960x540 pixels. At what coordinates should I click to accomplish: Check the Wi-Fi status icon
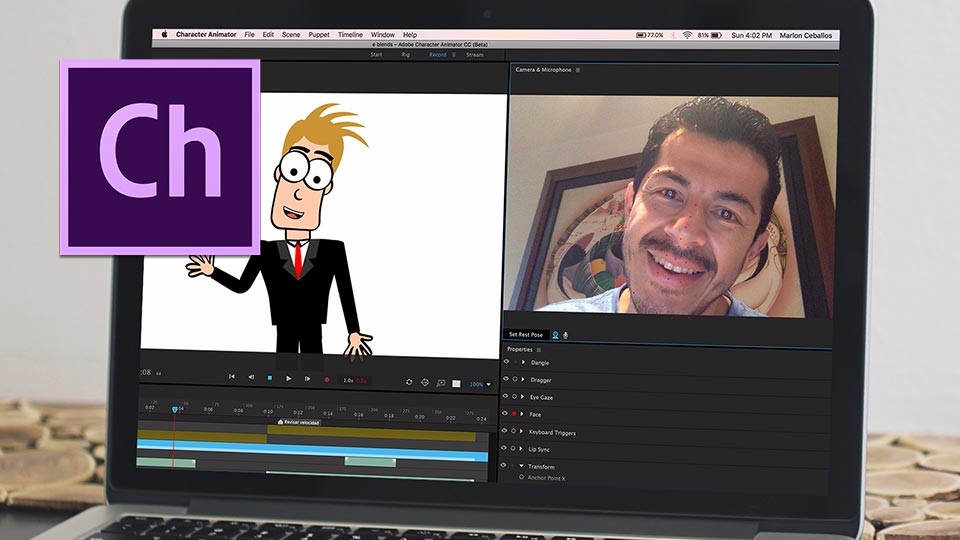(x=687, y=36)
